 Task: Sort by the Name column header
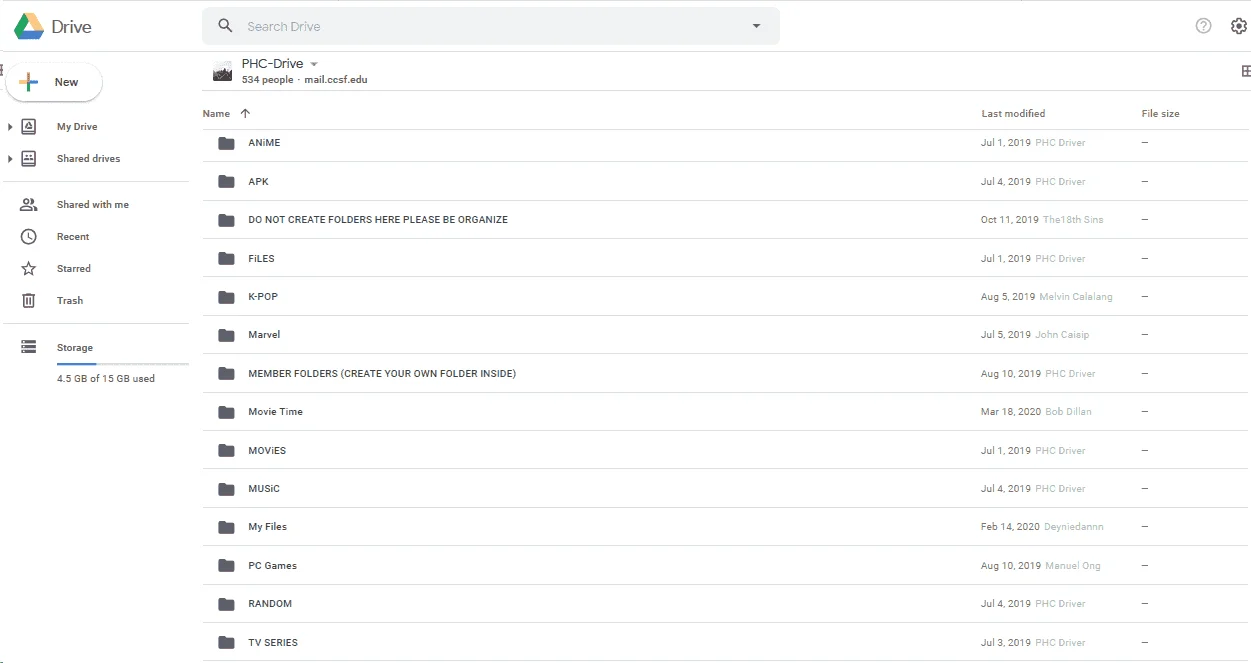[x=216, y=114]
